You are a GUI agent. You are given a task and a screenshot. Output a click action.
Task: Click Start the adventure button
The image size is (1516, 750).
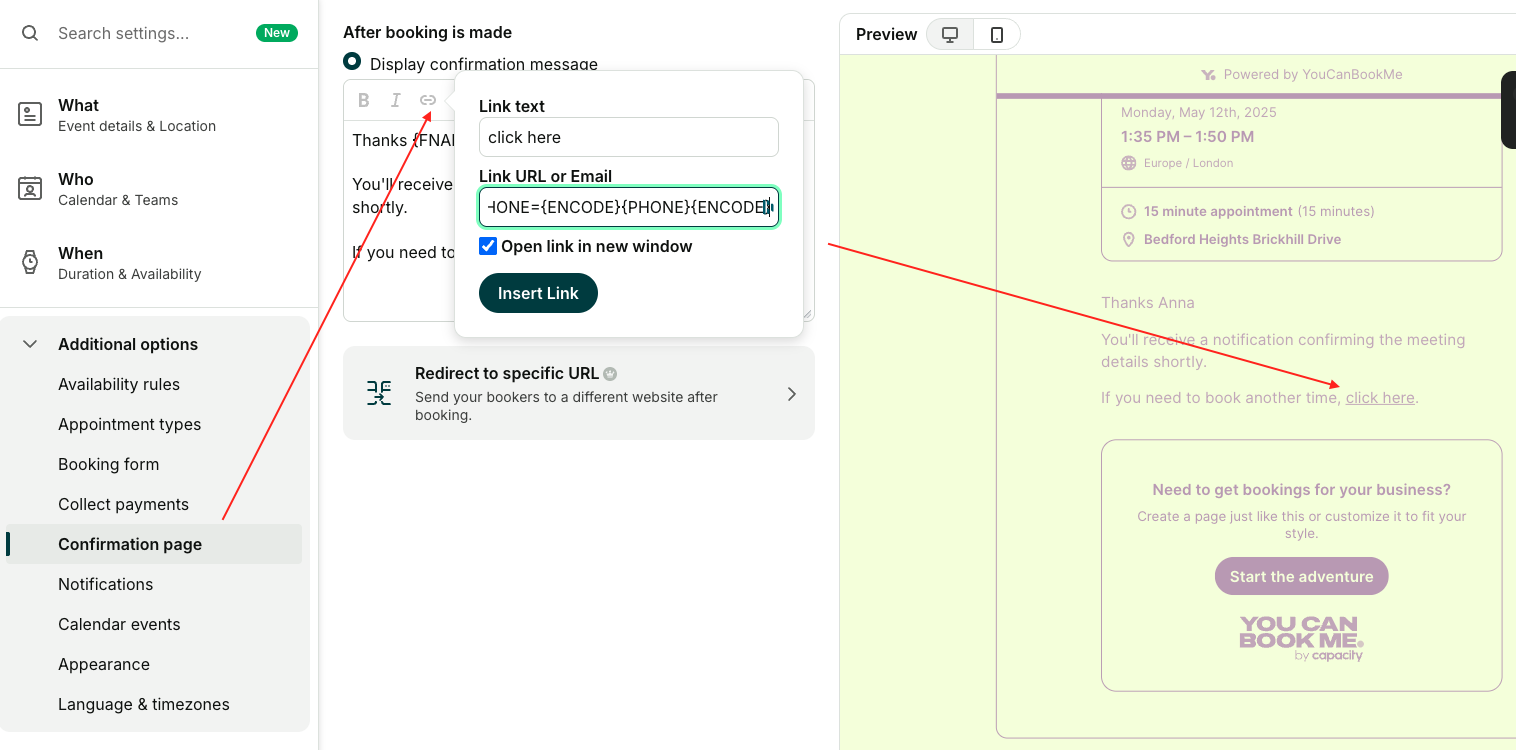tap(1301, 576)
